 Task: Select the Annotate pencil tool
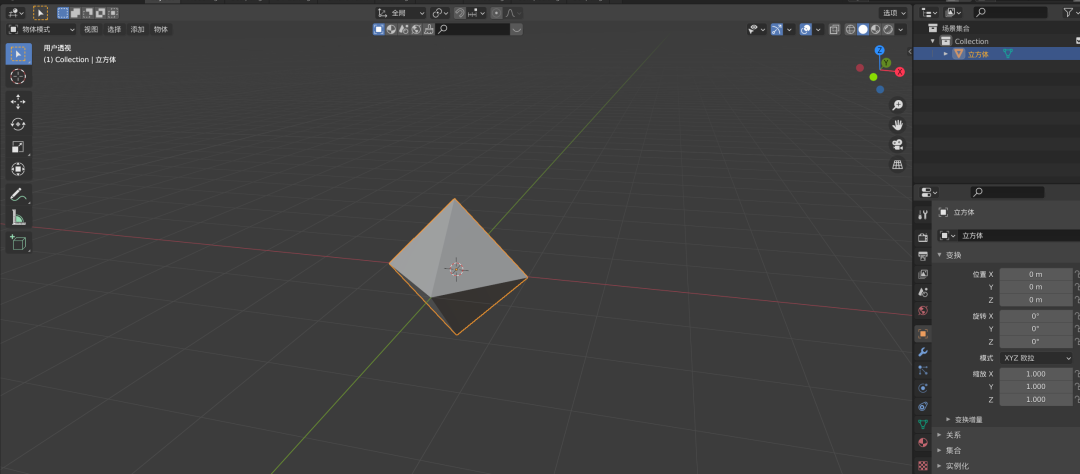pos(19,195)
